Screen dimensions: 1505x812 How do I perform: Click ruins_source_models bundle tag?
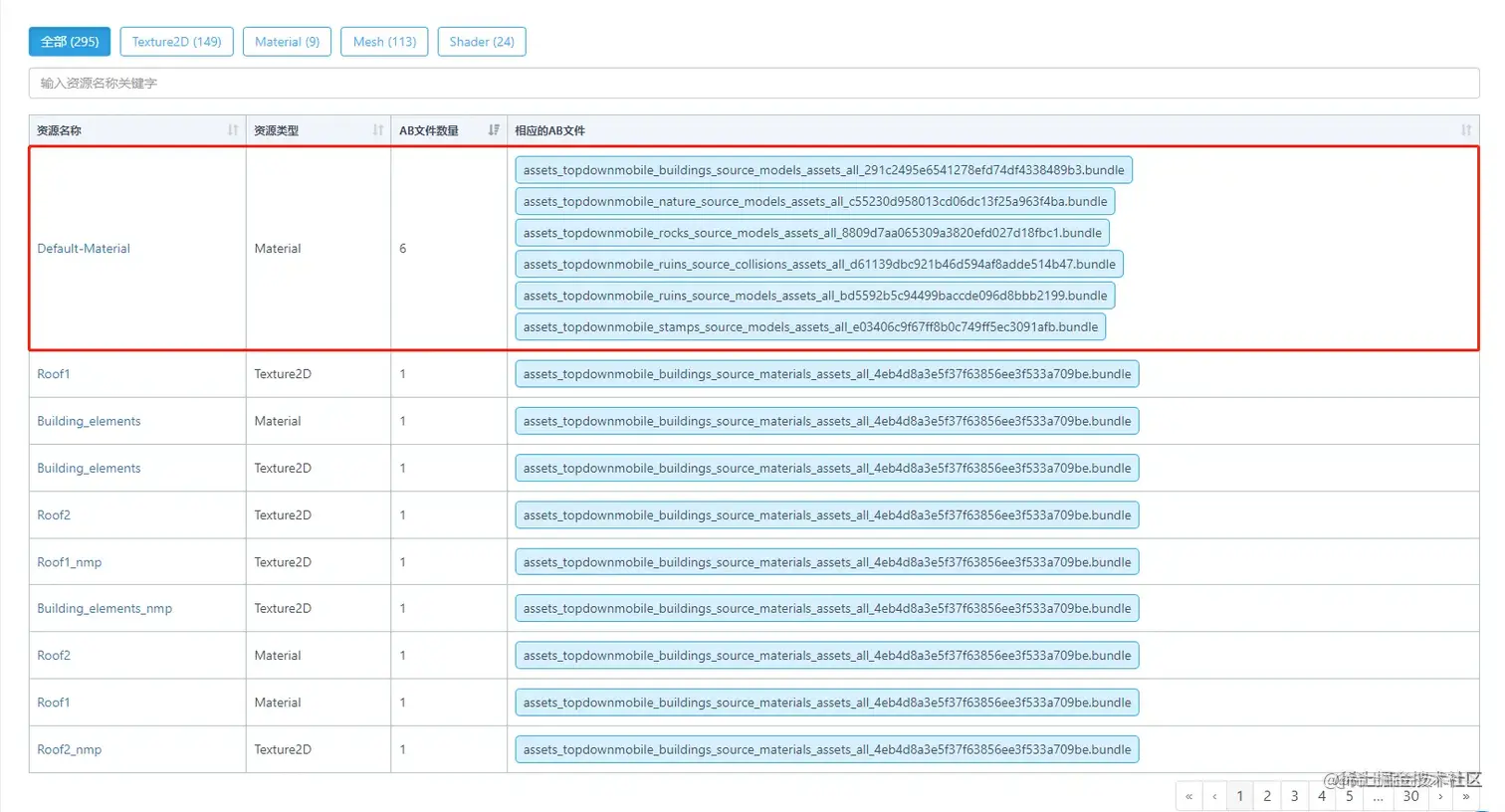(x=815, y=296)
